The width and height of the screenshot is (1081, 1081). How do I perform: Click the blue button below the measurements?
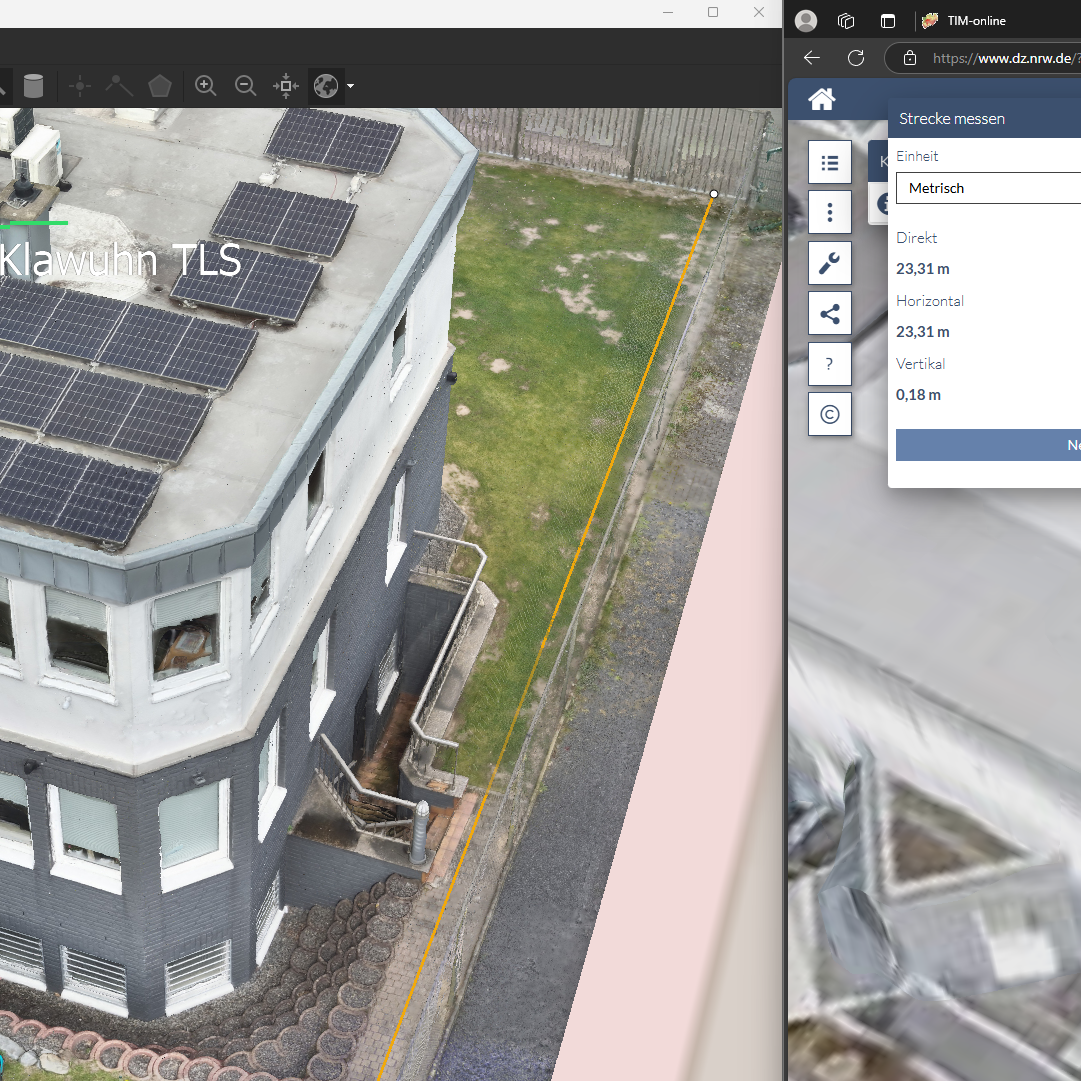(989, 445)
